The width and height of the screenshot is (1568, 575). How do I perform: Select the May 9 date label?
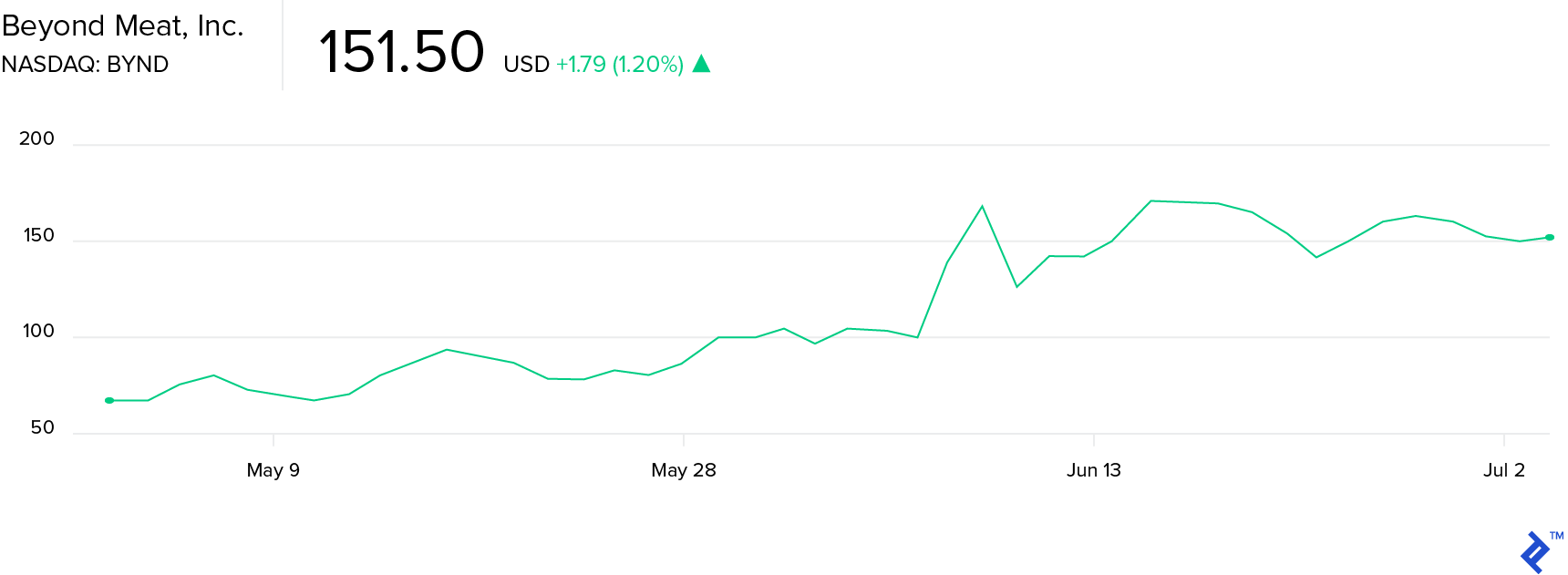tap(273, 470)
